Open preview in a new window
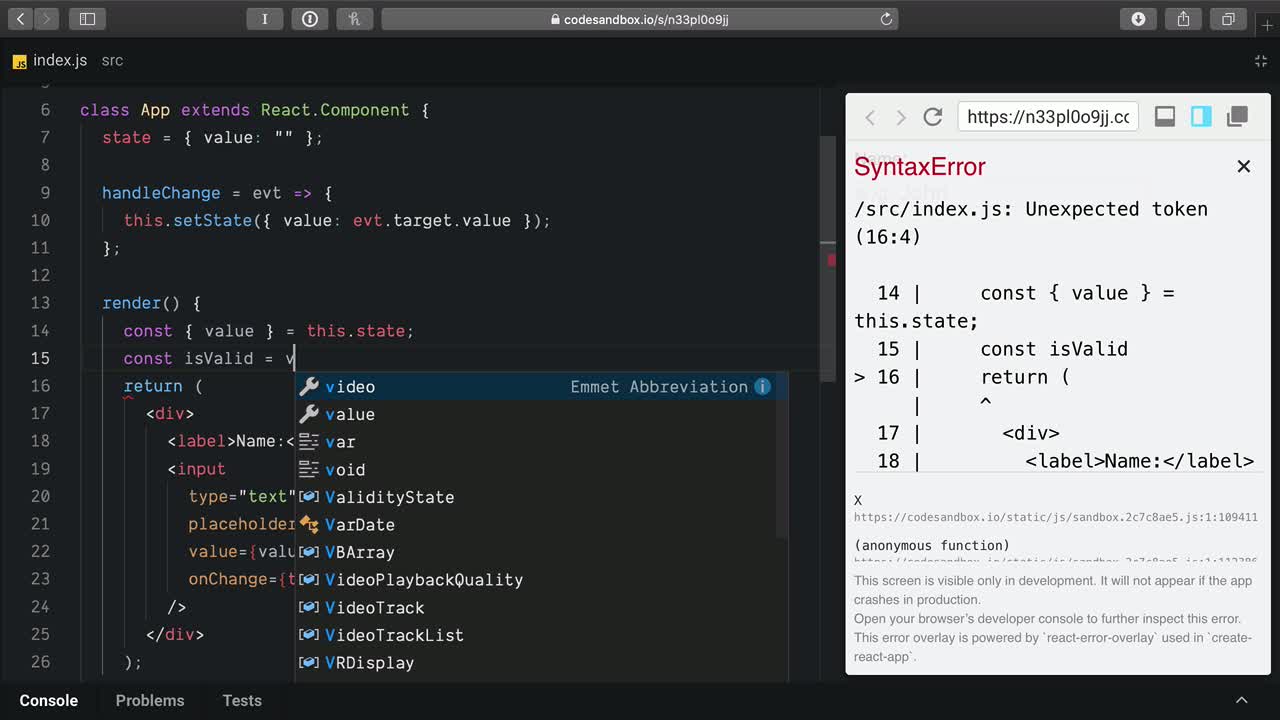Image resolution: width=1280 pixels, height=720 pixels. [x=1237, y=117]
